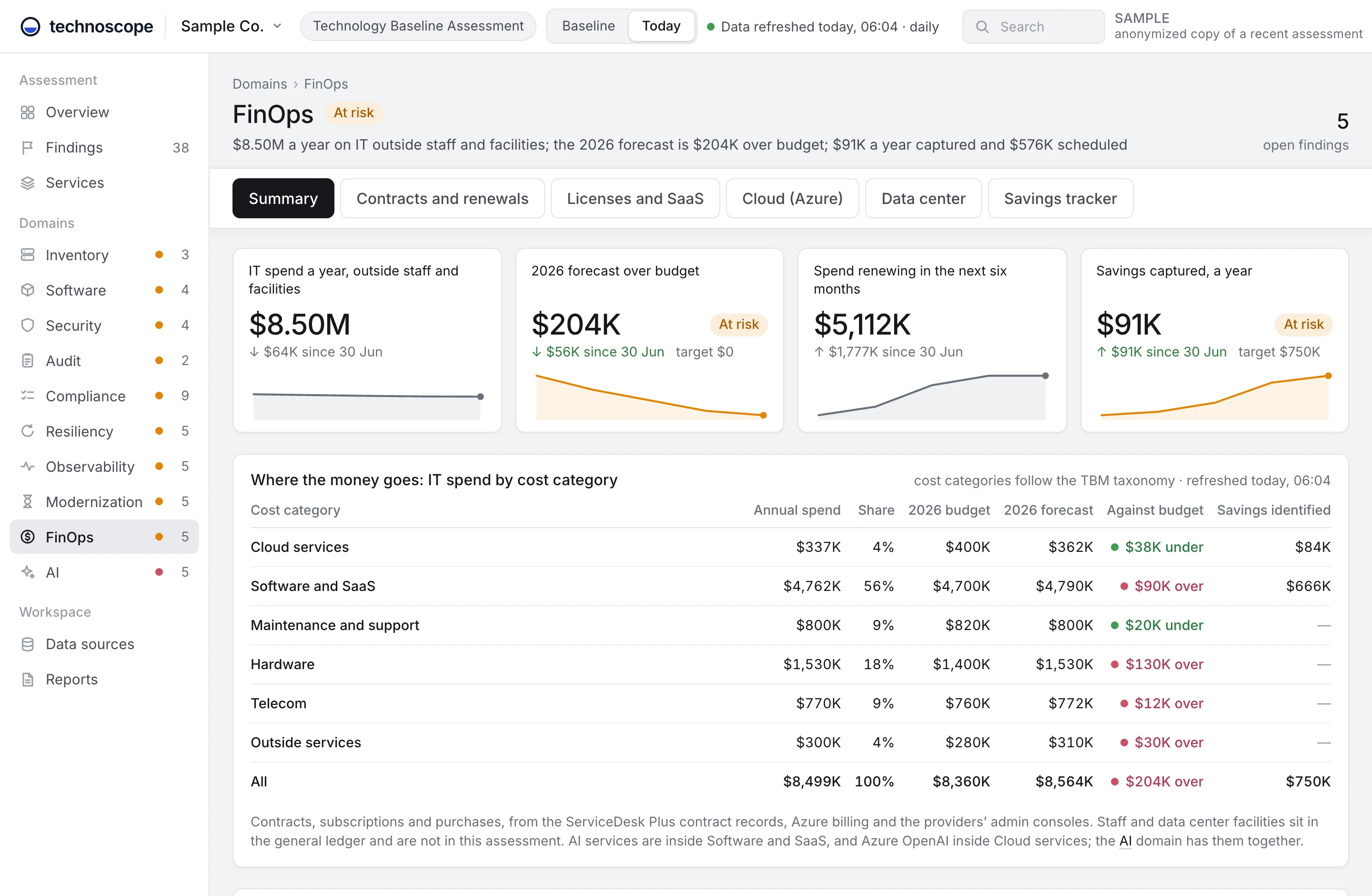Click the Data sources database icon
This screenshot has width=1372, height=896.
tap(28, 644)
